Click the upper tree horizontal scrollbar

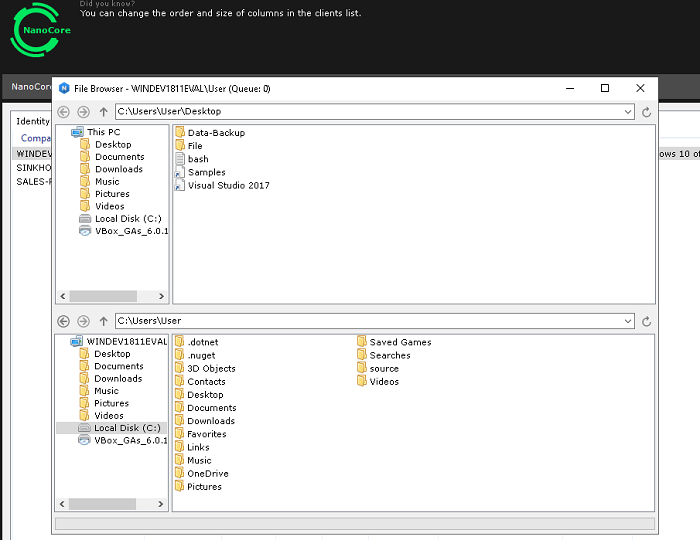tap(112, 296)
